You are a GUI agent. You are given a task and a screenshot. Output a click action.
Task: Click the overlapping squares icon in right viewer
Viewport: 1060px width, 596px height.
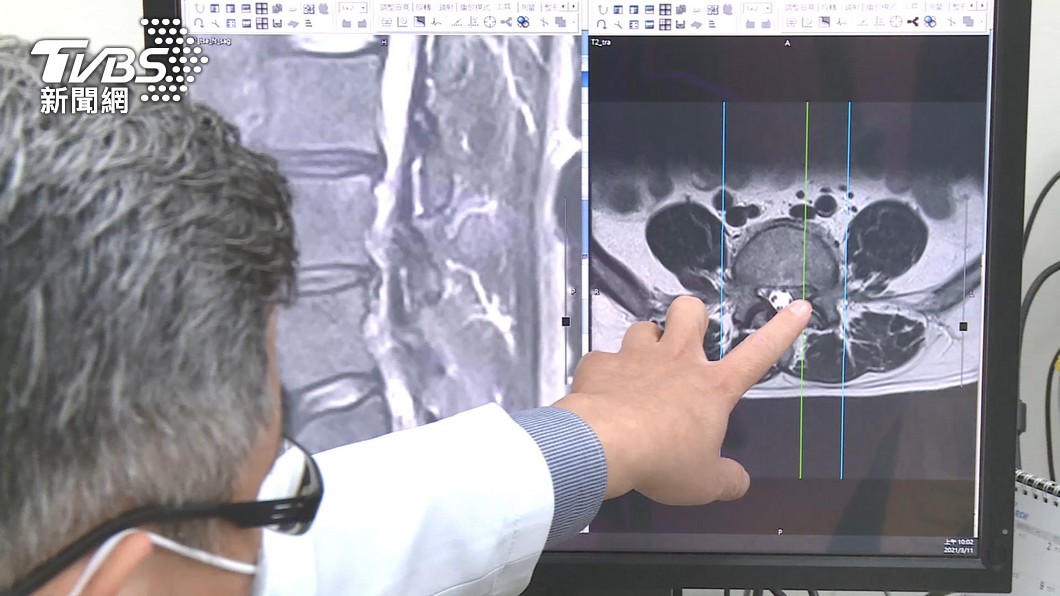pyautogui.click(x=968, y=22)
